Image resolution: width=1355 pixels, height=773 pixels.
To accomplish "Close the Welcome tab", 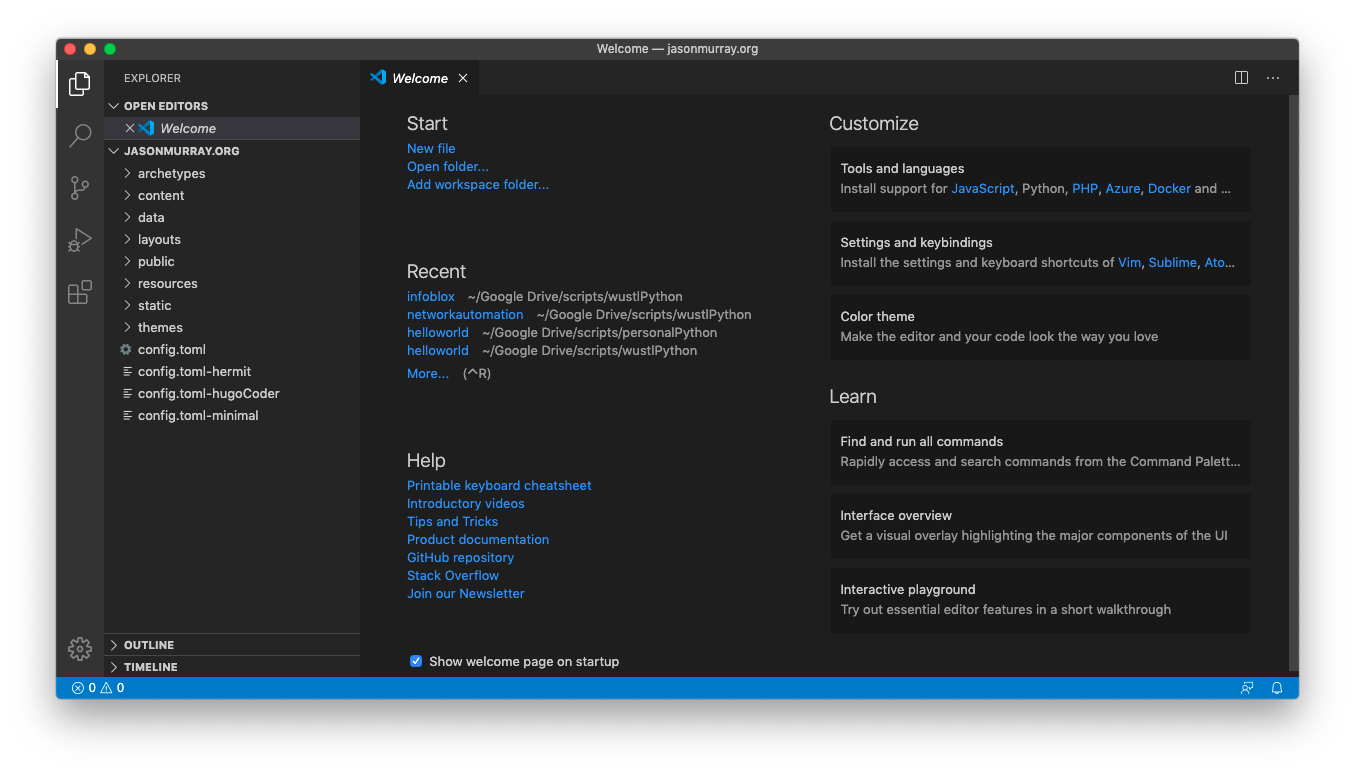I will (x=463, y=78).
